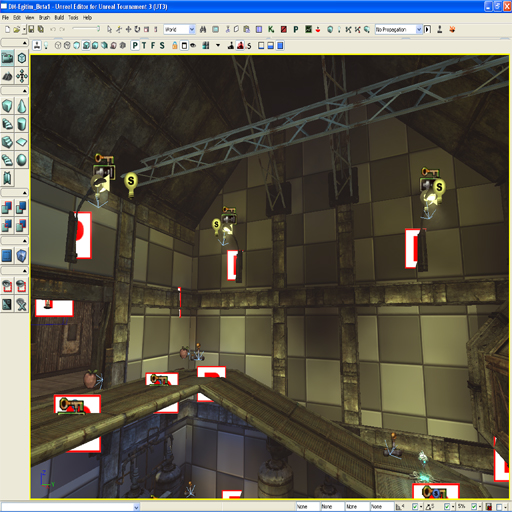512x512 pixels.
Task: Redo the last undone action
Action: (x=62, y=30)
